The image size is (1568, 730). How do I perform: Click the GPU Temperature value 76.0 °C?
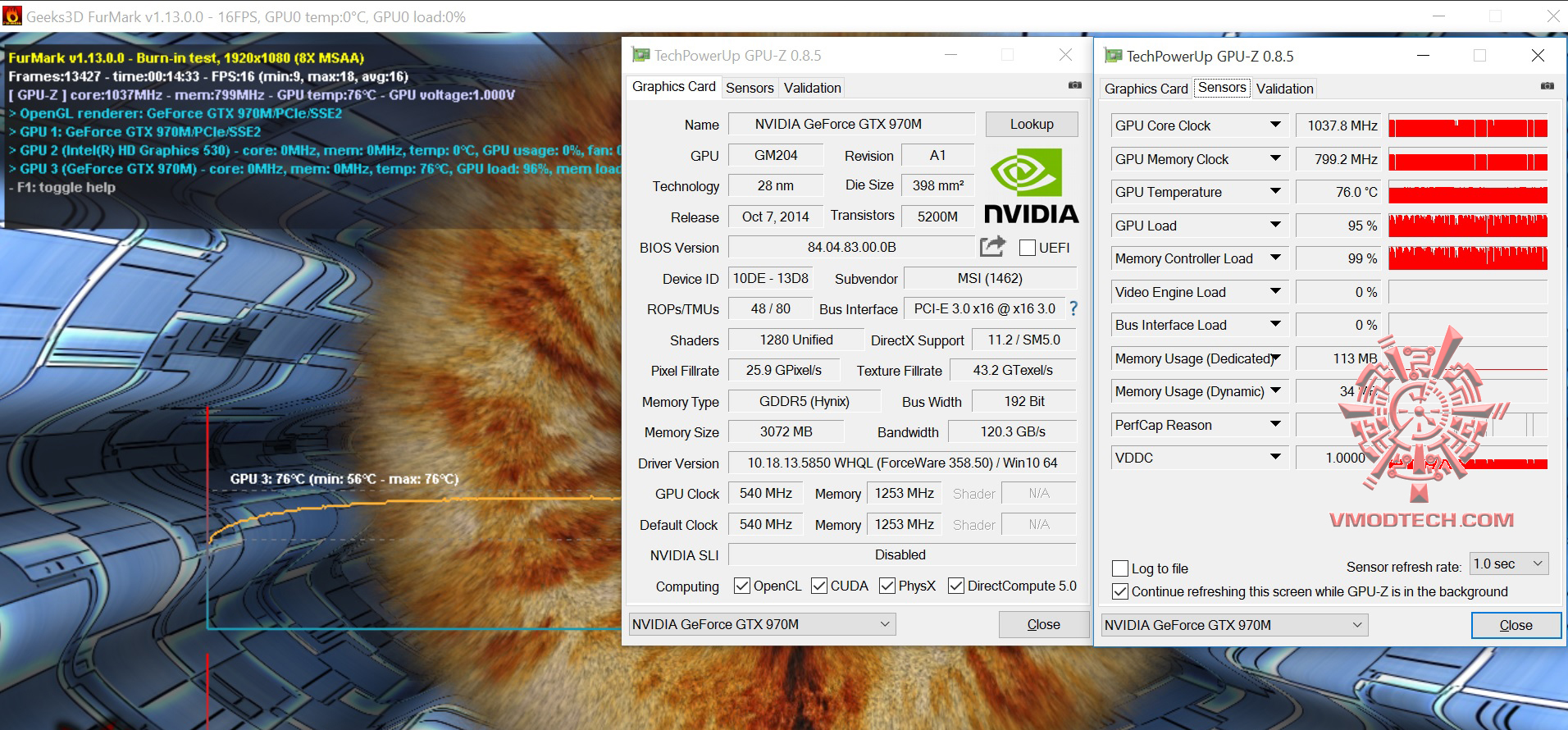(x=1338, y=192)
